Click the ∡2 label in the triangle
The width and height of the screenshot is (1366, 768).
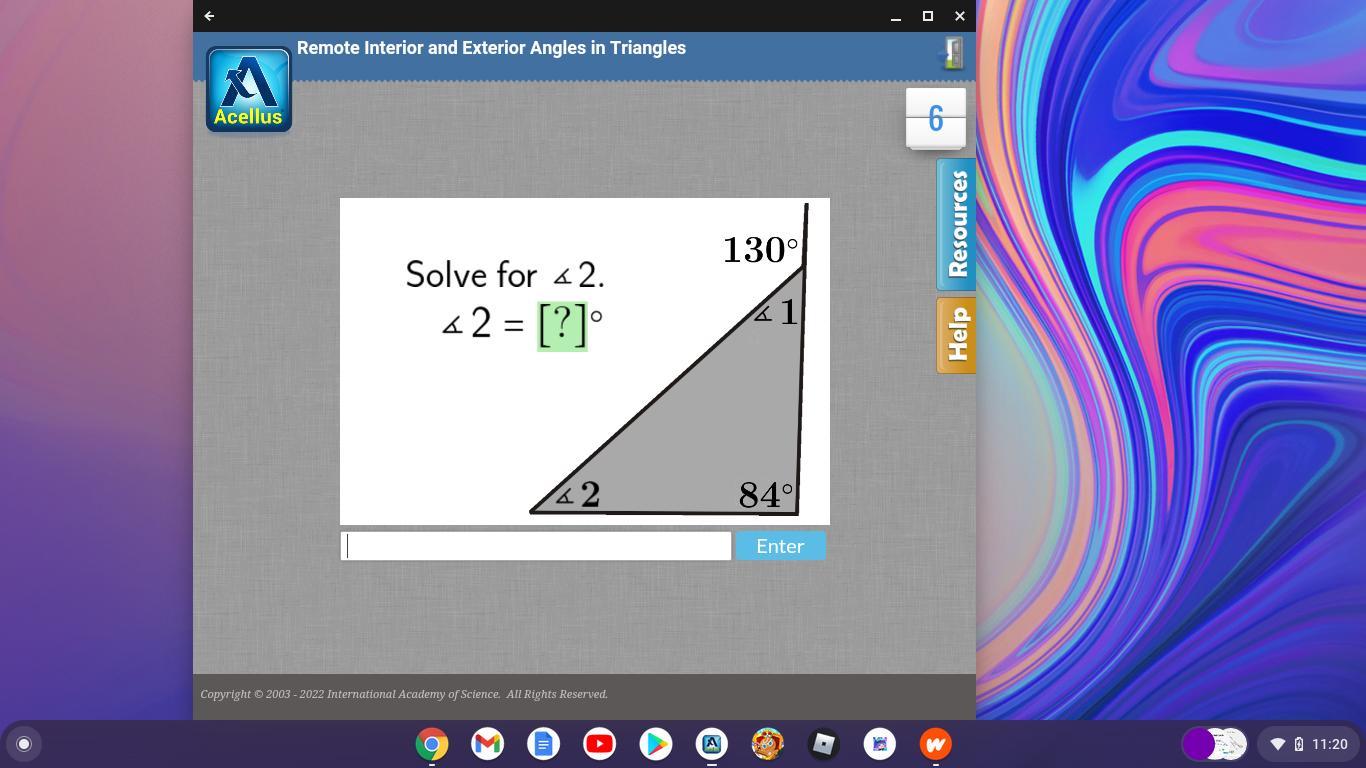(577, 495)
